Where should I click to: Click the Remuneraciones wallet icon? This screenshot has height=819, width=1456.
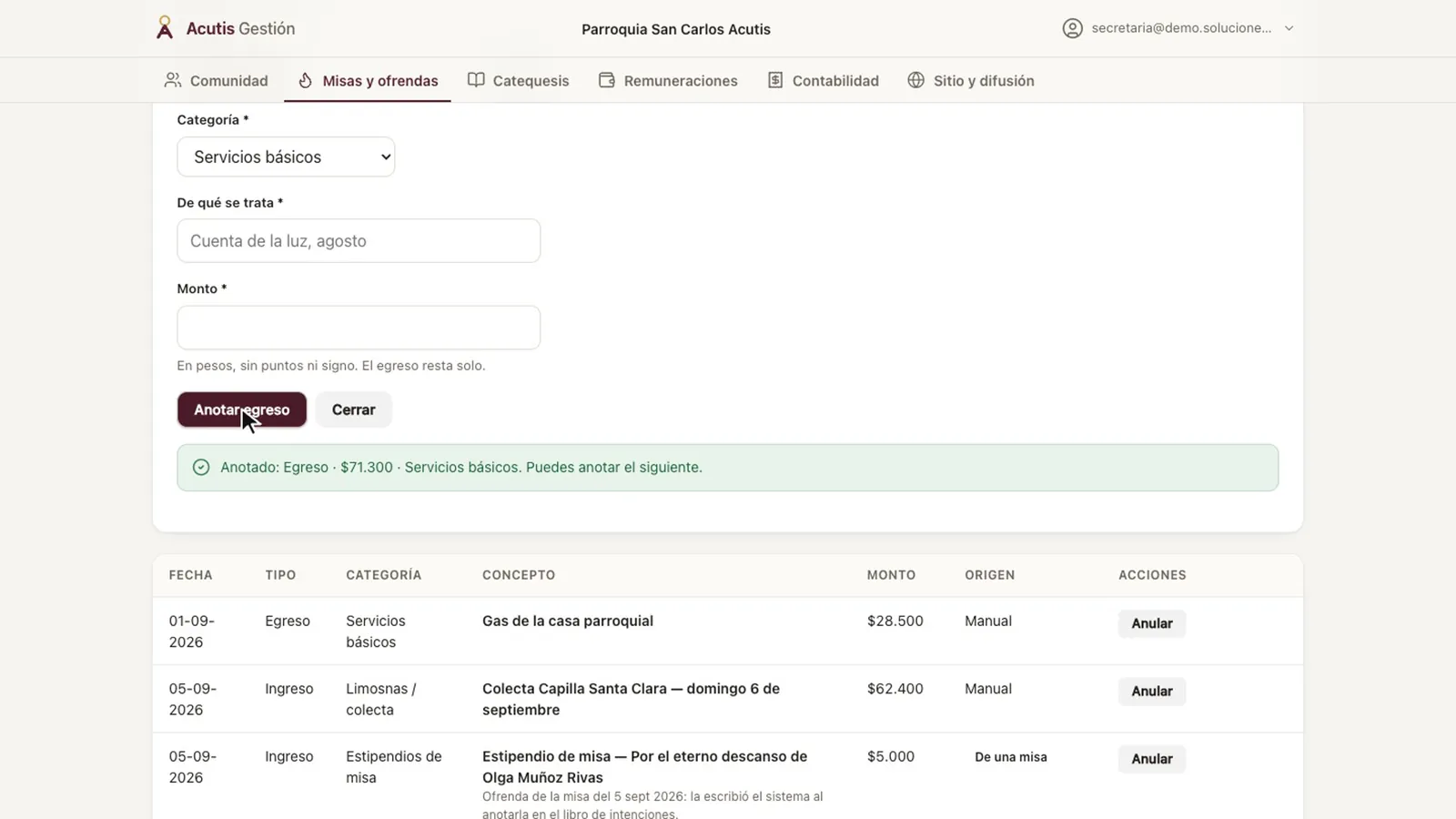coord(607,80)
